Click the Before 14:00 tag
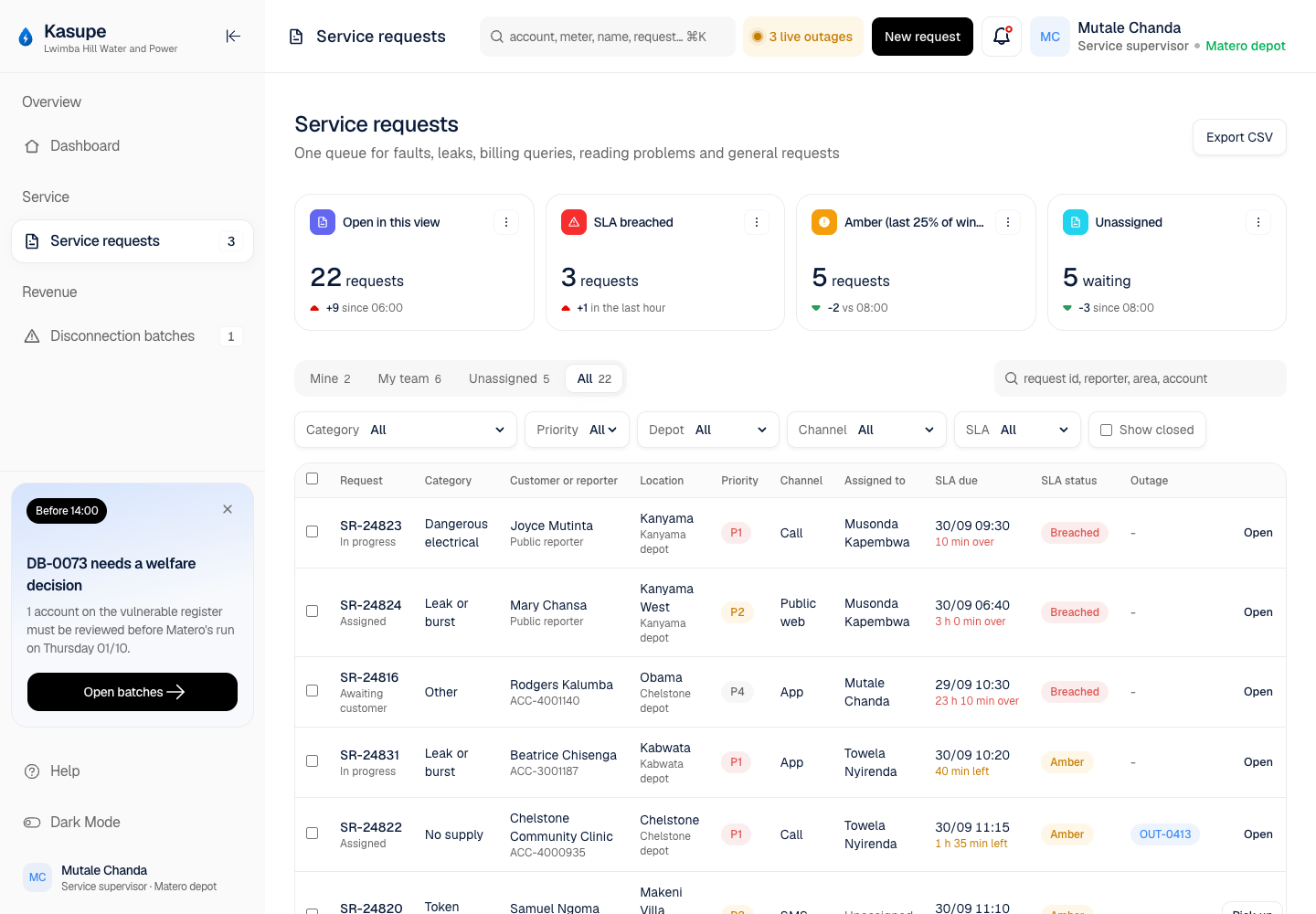The width and height of the screenshot is (1316, 914). tap(67, 511)
